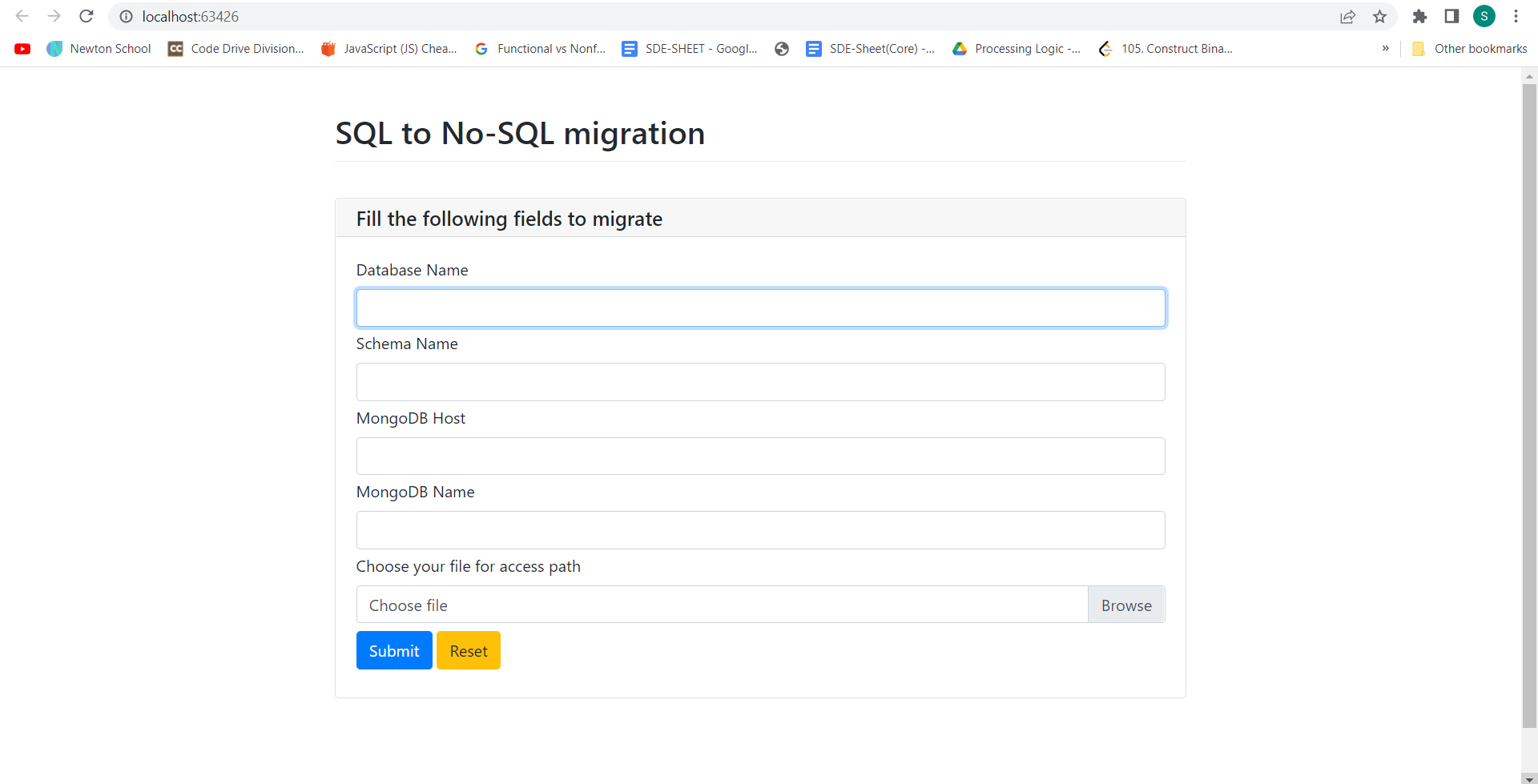Open the share icon in the address bar
1538x784 pixels.
(1347, 16)
